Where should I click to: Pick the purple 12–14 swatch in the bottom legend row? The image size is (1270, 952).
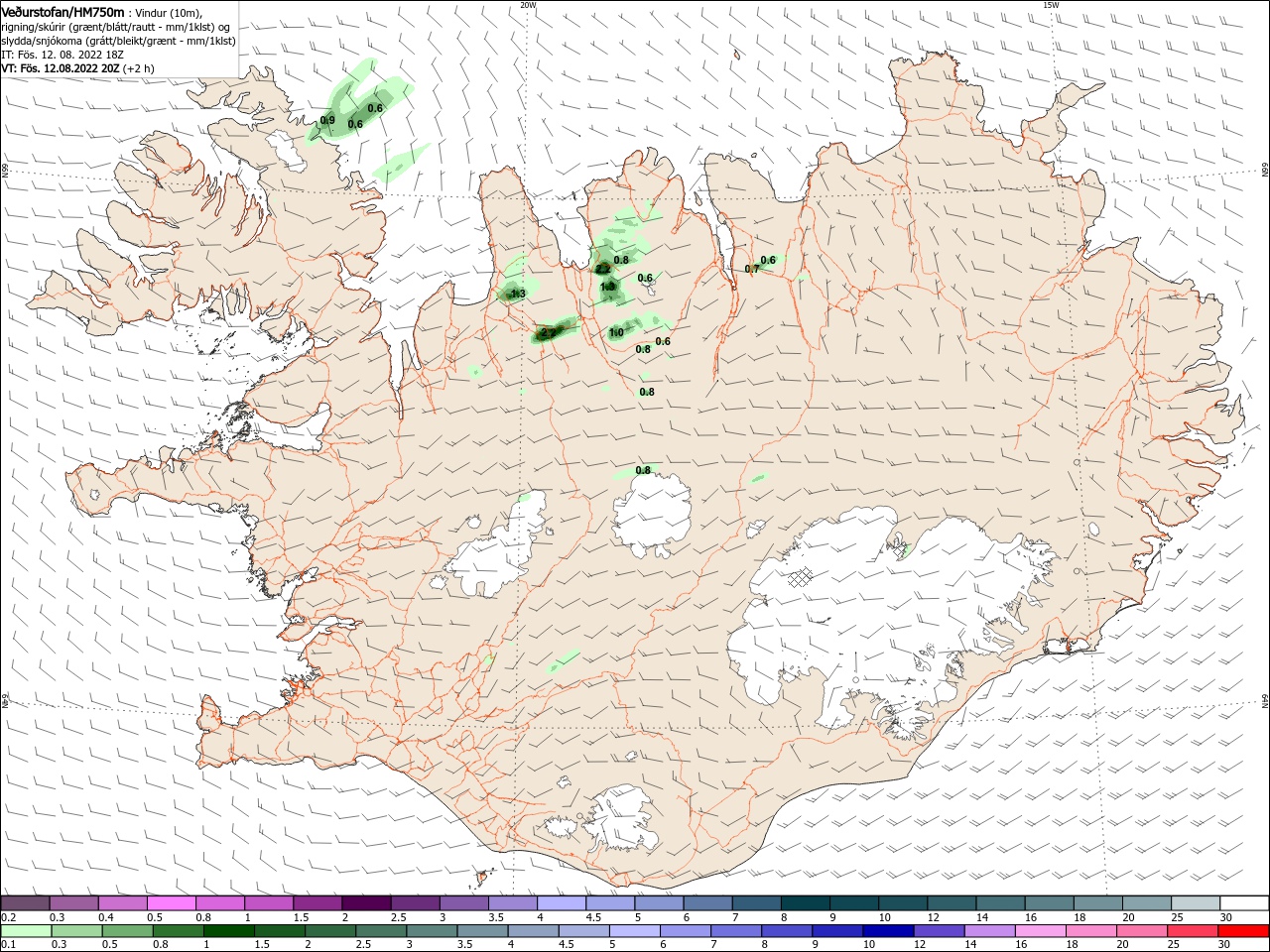coord(937,931)
